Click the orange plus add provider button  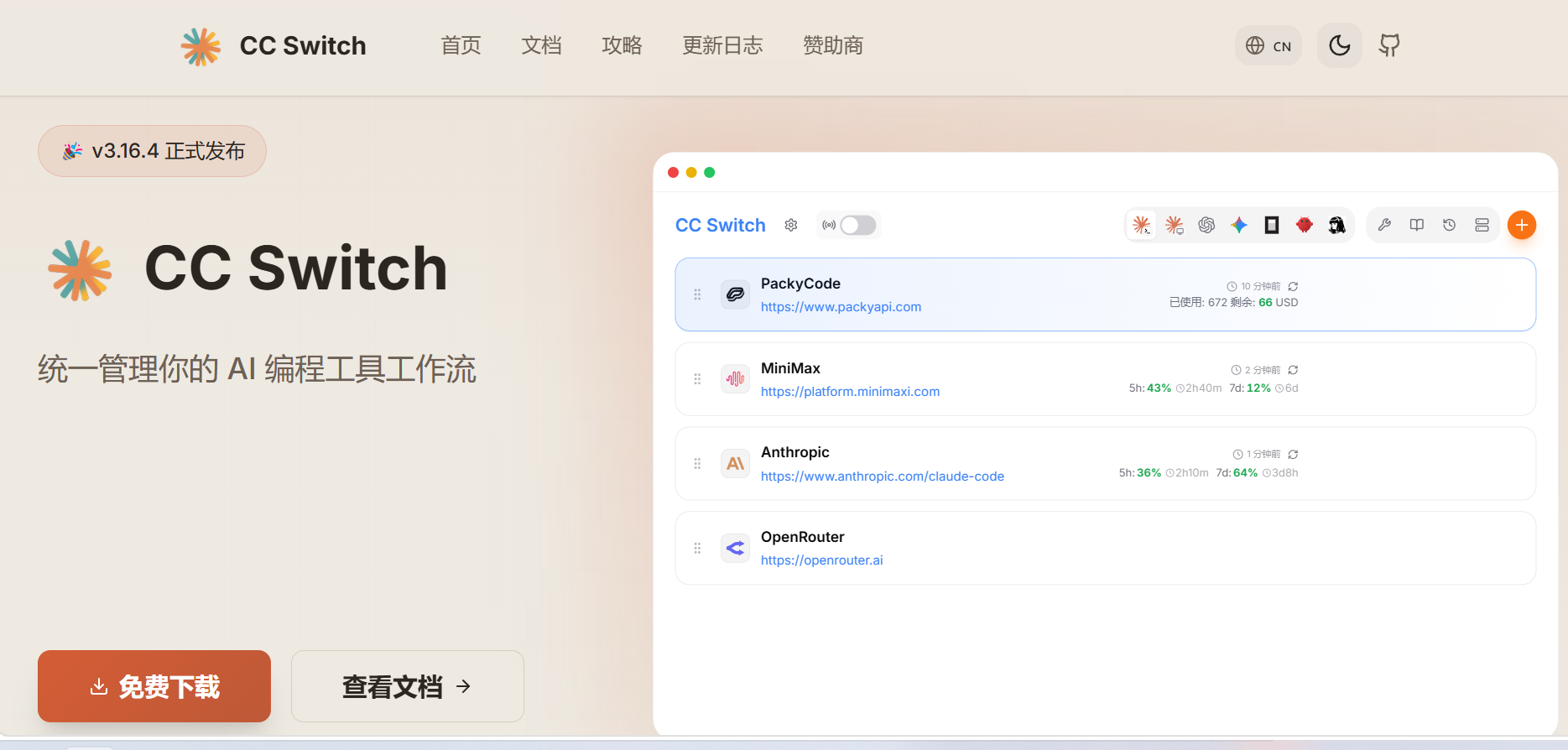1522,225
